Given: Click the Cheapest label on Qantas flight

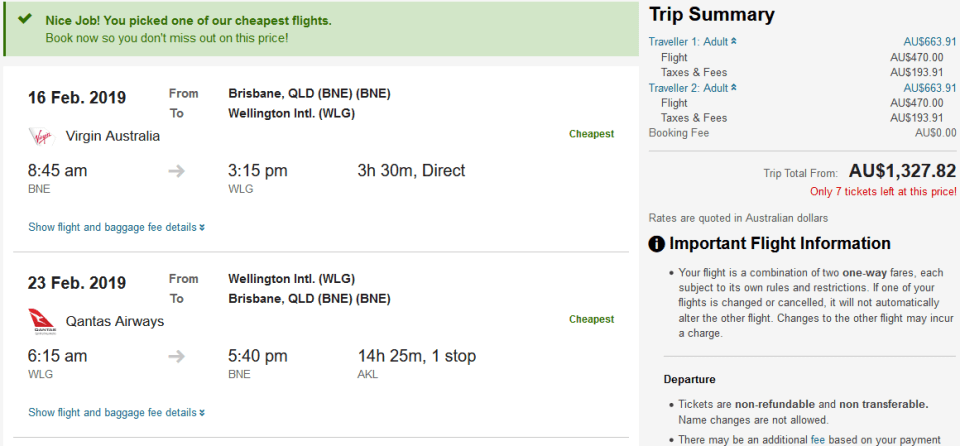Looking at the screenshot, I should [591, 319].
